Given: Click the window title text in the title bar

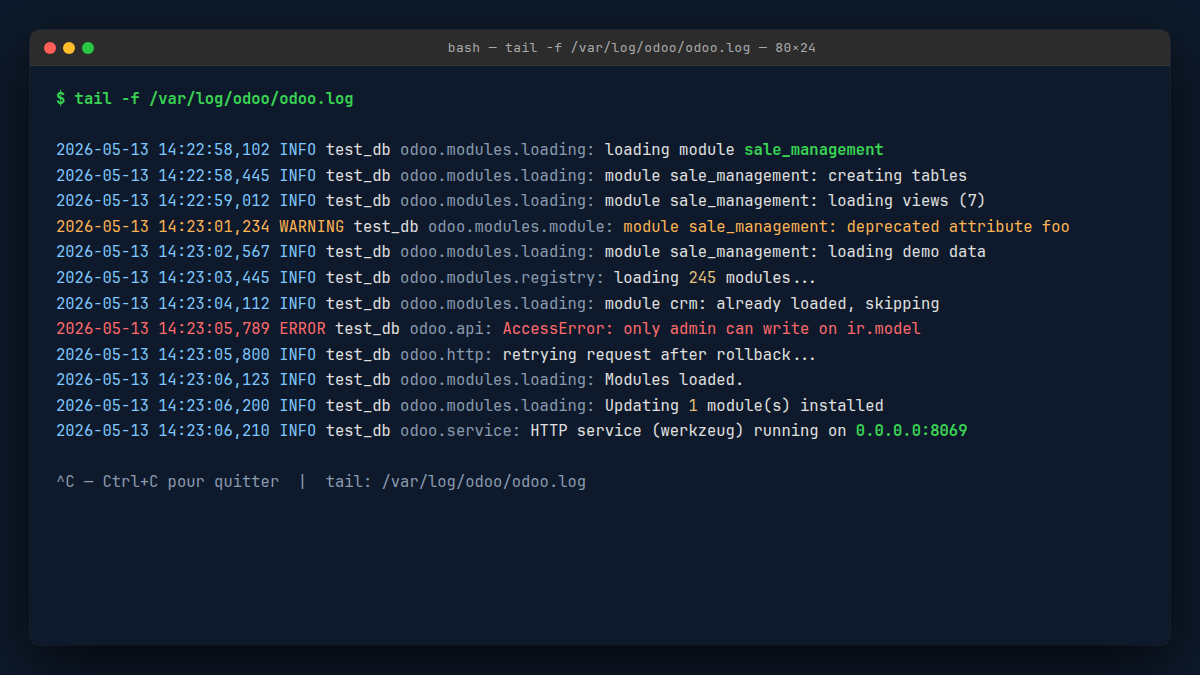Looking at the screenshot, I should pyautogui.click(x=631, y=48).
